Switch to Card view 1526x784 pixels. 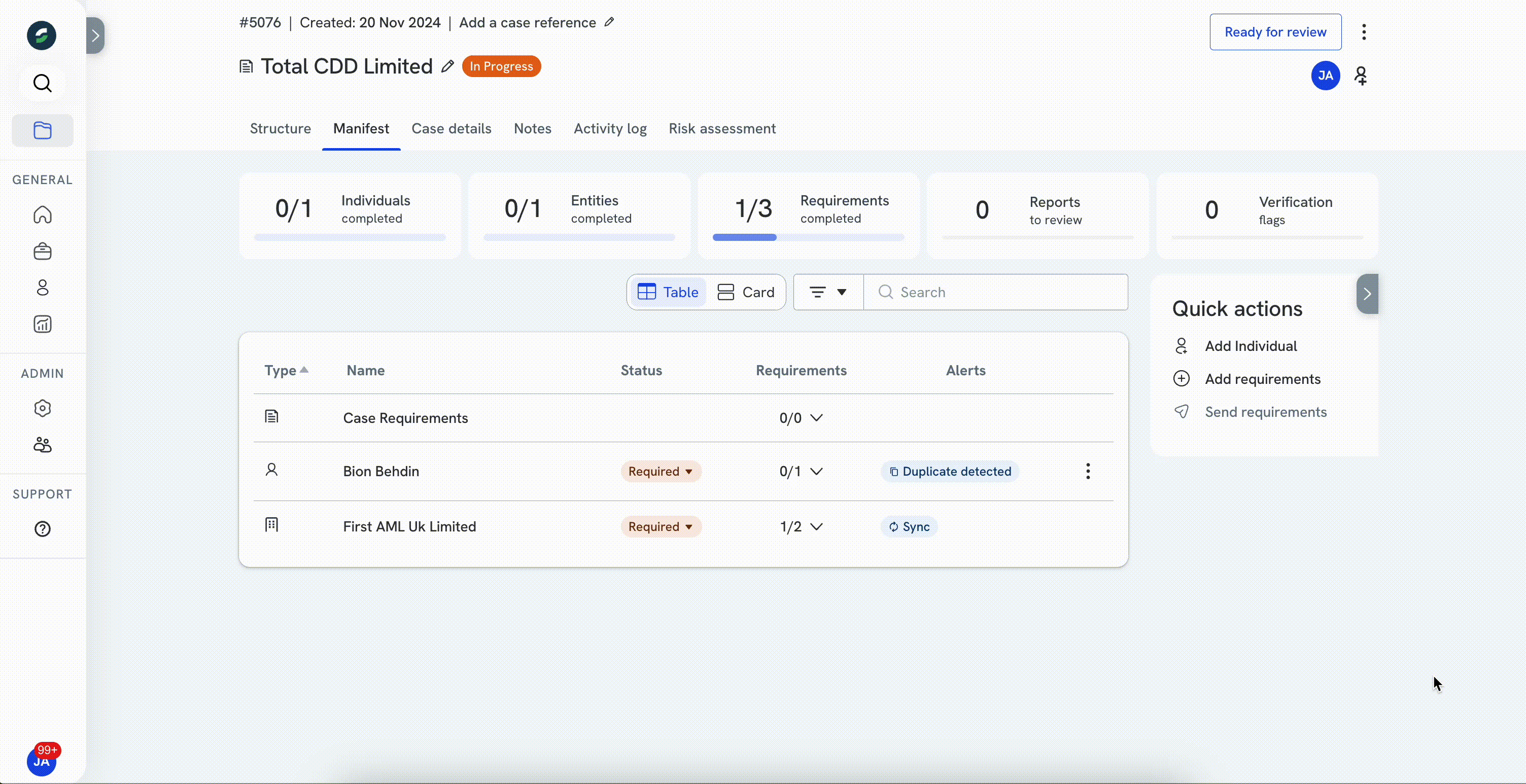coord(746,292)
